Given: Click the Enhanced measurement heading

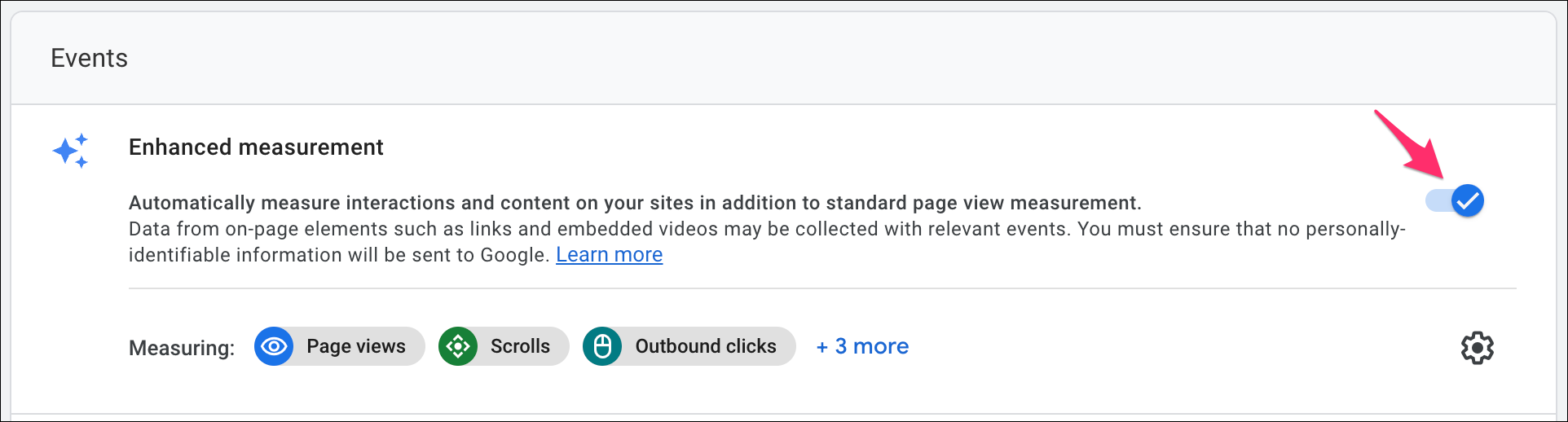Looking at the screenshot, I should (256, 147).
